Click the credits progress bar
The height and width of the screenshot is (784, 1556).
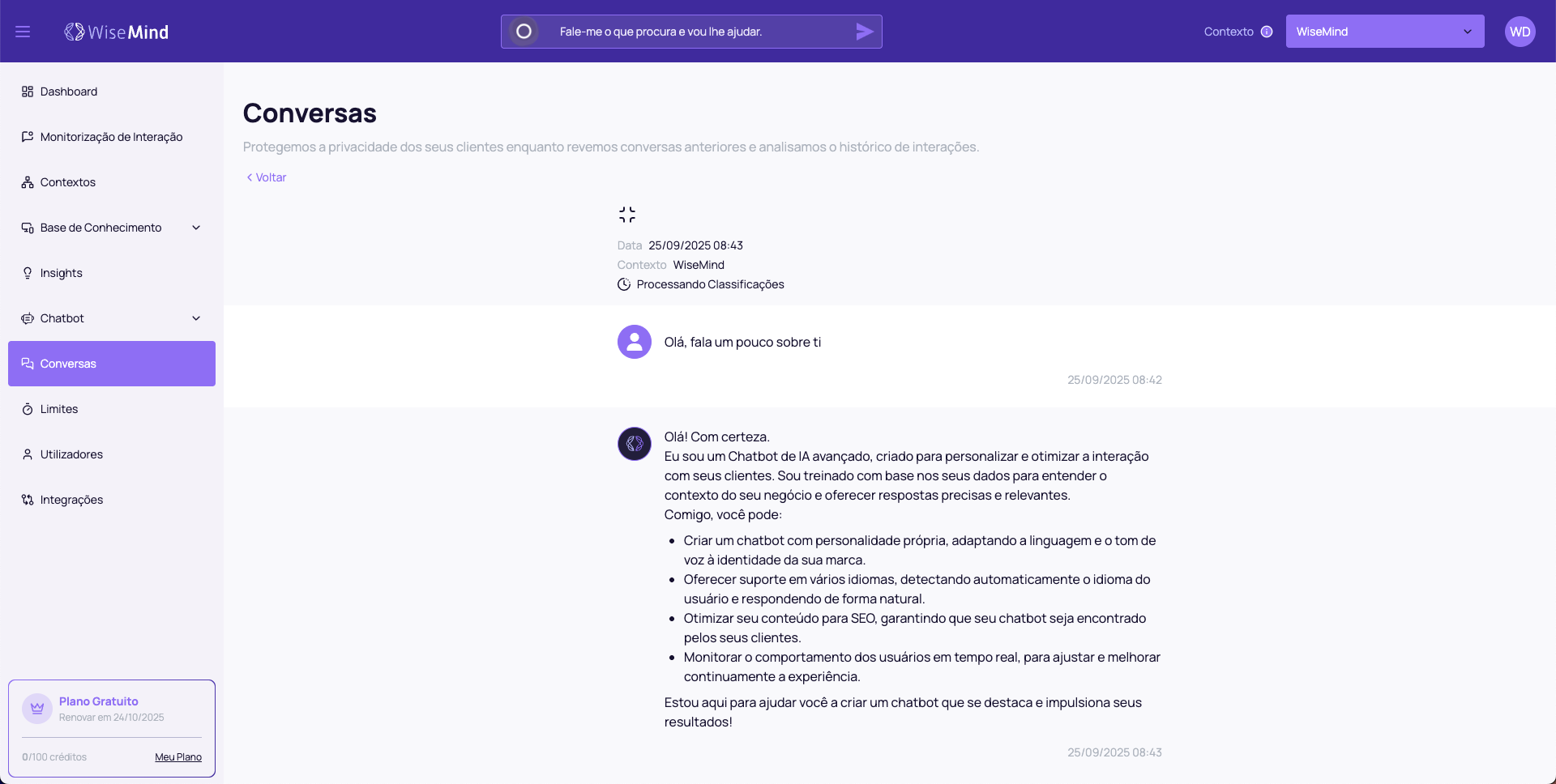click(x=112, y=738)
